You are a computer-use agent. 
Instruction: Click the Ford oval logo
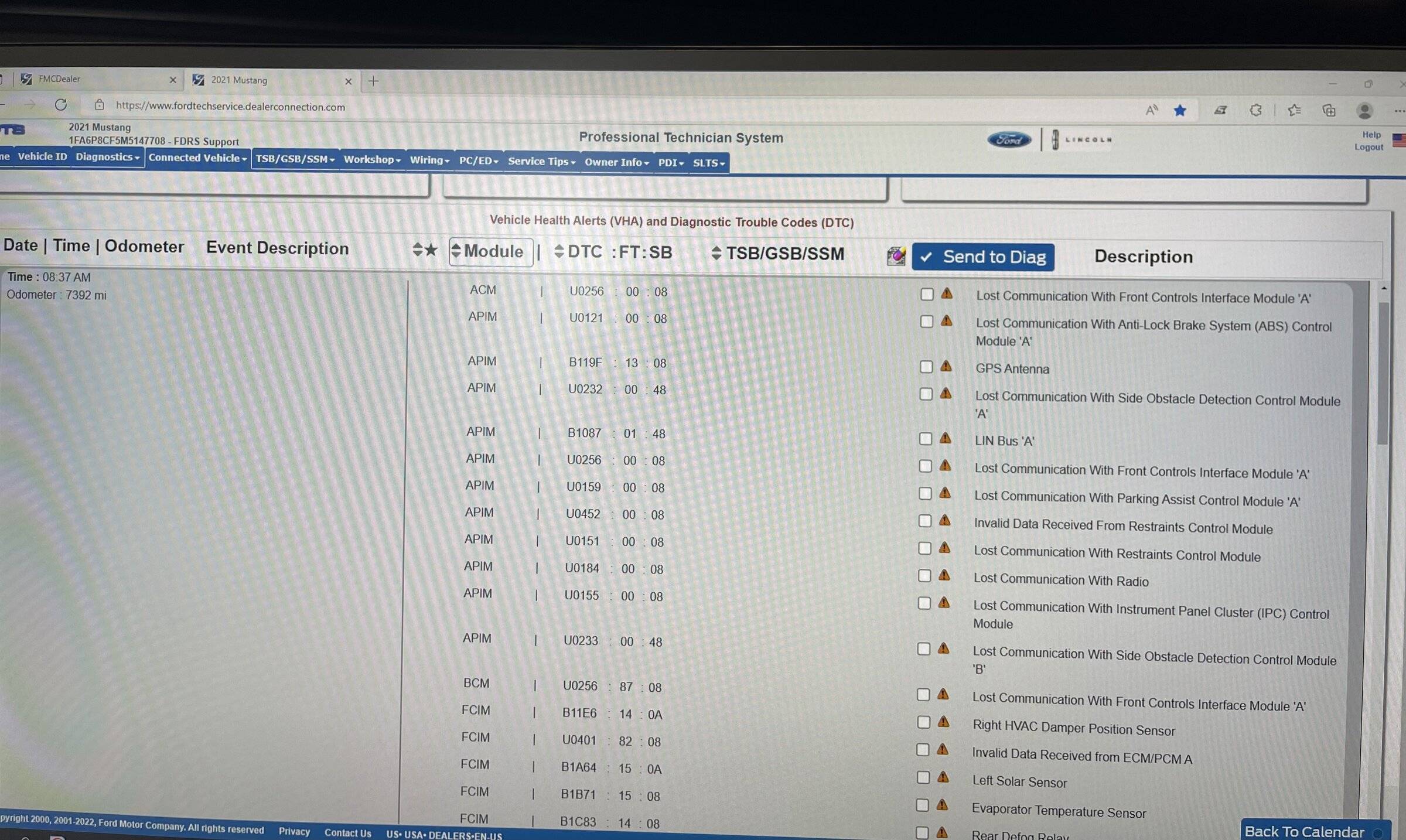pos(1009,139)
